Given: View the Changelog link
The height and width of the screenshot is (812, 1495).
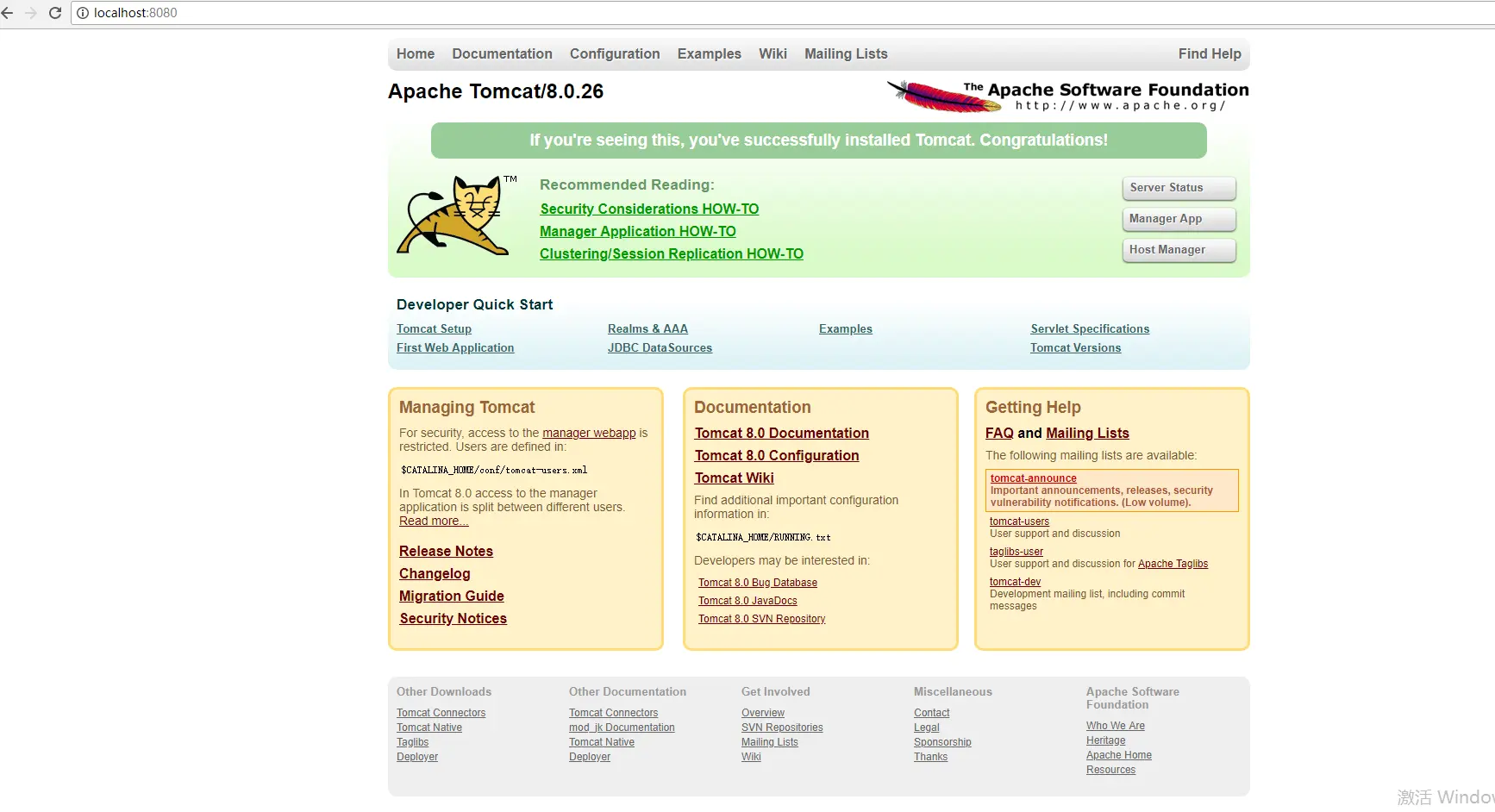Looking at the screenshot, I should pyautogui.click(x=435, y=573).
